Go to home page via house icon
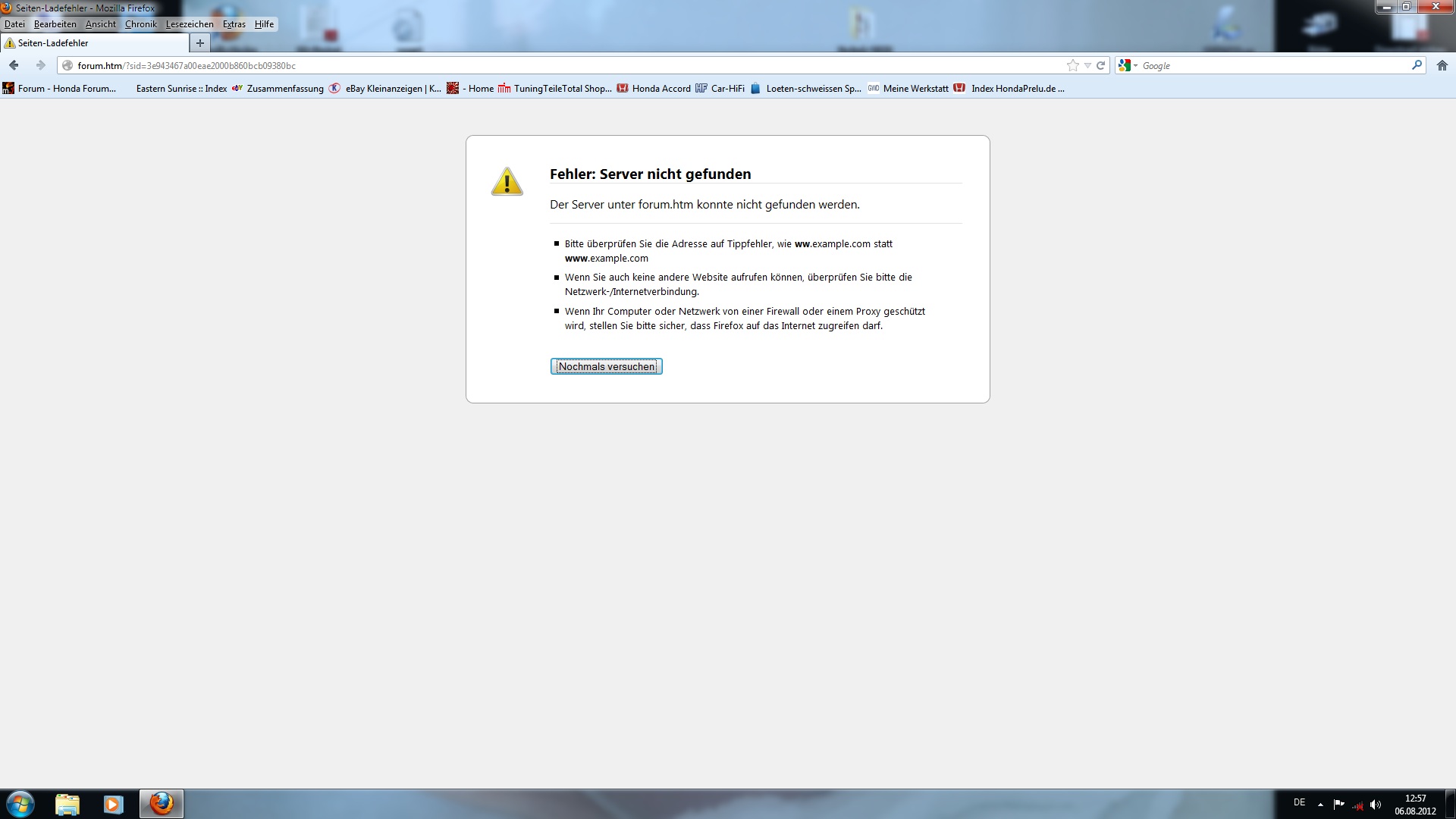This screenshot has height=819, width=1456. tap(1442, 65)
